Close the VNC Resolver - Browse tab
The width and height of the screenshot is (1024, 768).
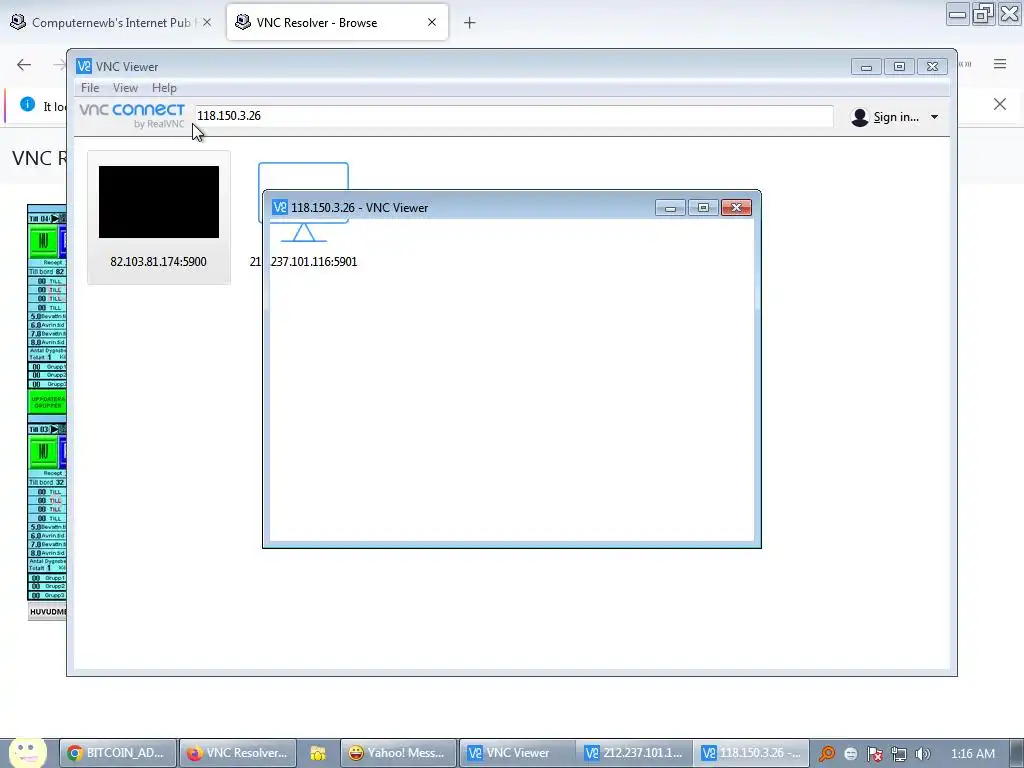(x=432, y=22)
